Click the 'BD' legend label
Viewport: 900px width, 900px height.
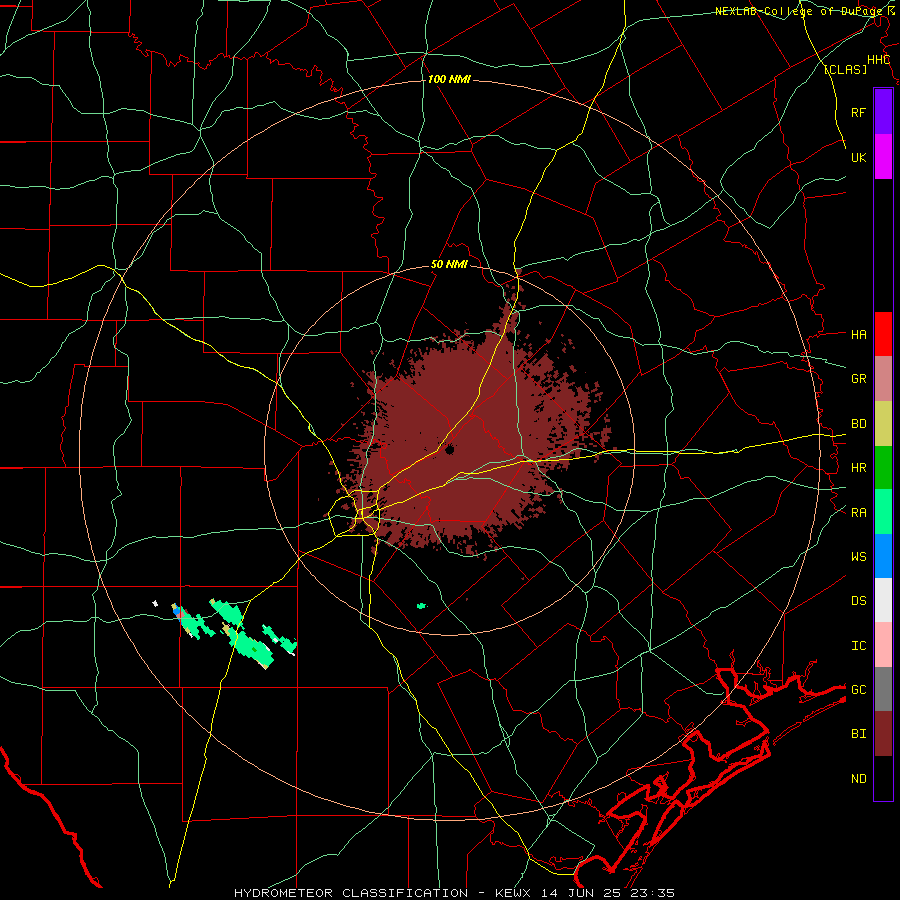(x=858, y=424)
